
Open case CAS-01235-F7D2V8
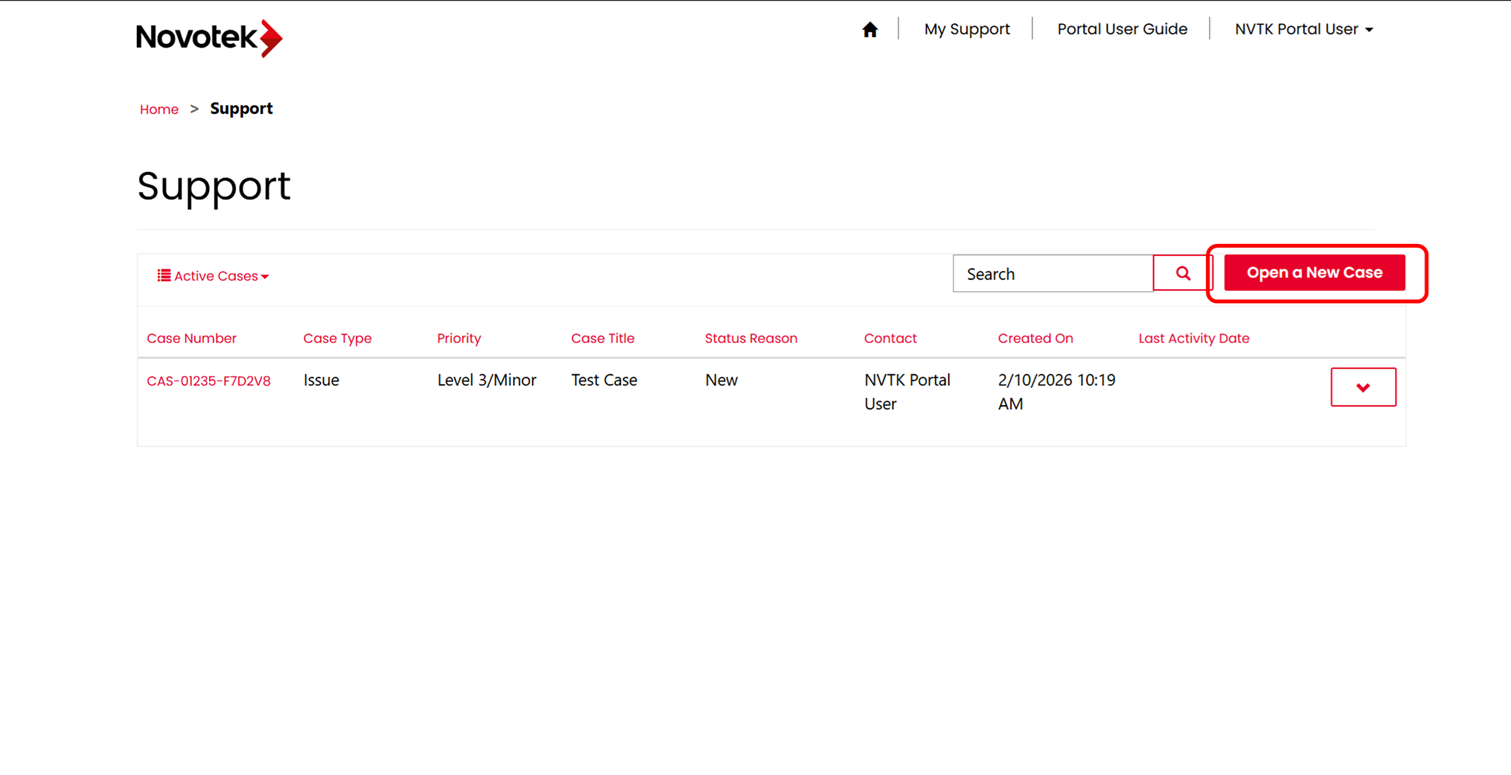pyautogui.click(x=209, y=381)
